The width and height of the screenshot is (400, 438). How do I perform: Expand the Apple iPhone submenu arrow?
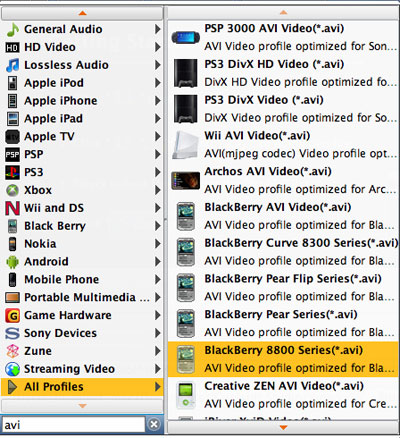coord(158,101)
